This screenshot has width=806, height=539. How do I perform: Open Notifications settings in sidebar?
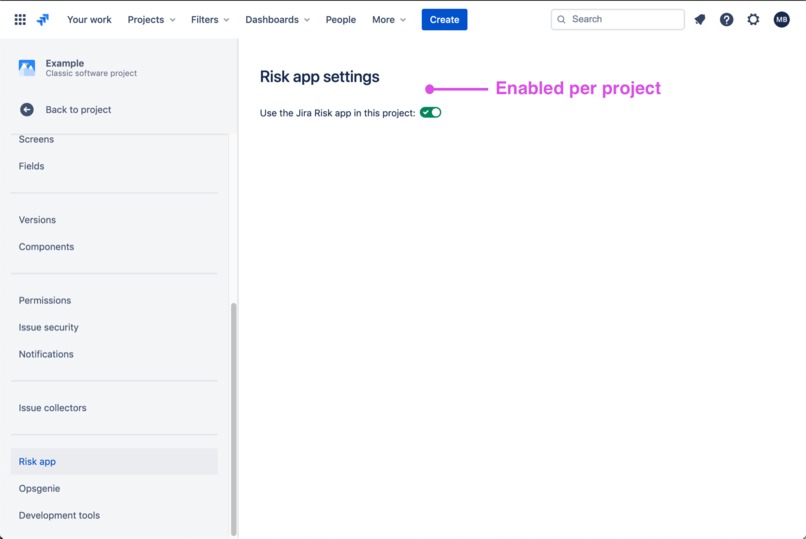pyautogui.click(x=46, y=354)
